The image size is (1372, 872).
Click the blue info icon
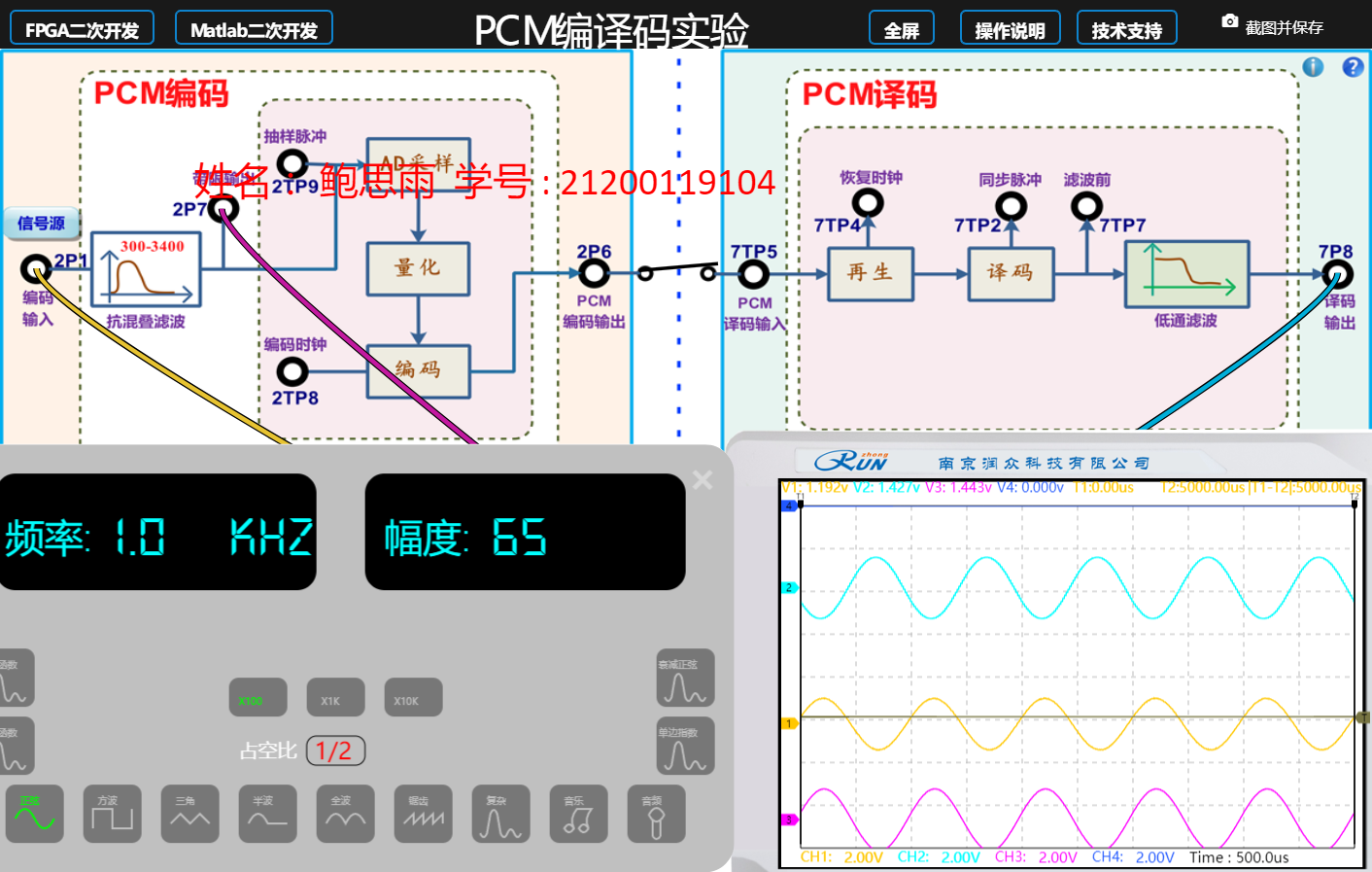click(x=1313, y=67)
